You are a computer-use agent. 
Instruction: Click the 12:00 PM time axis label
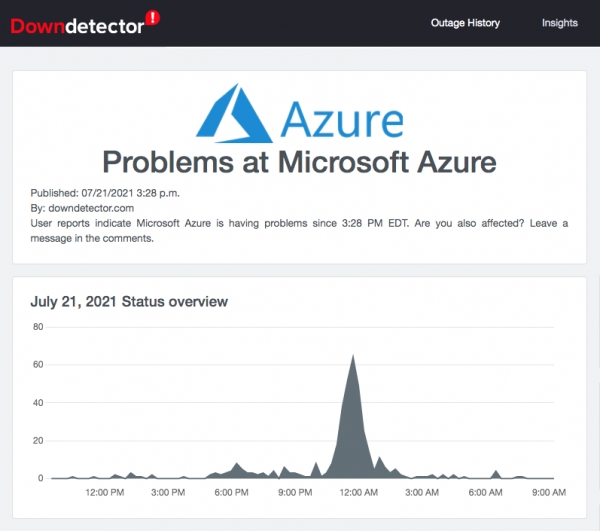tap(105, 493)
